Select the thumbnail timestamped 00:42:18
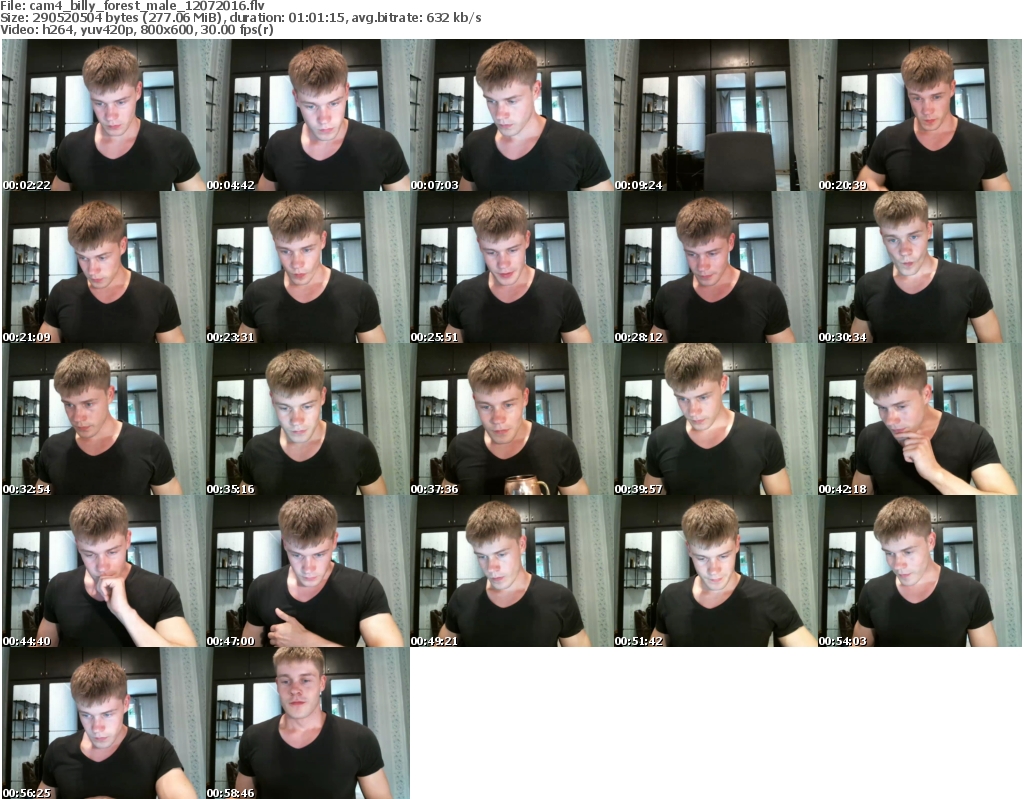This screenshot has height=799, width=1024. click(x=920, y=419)
